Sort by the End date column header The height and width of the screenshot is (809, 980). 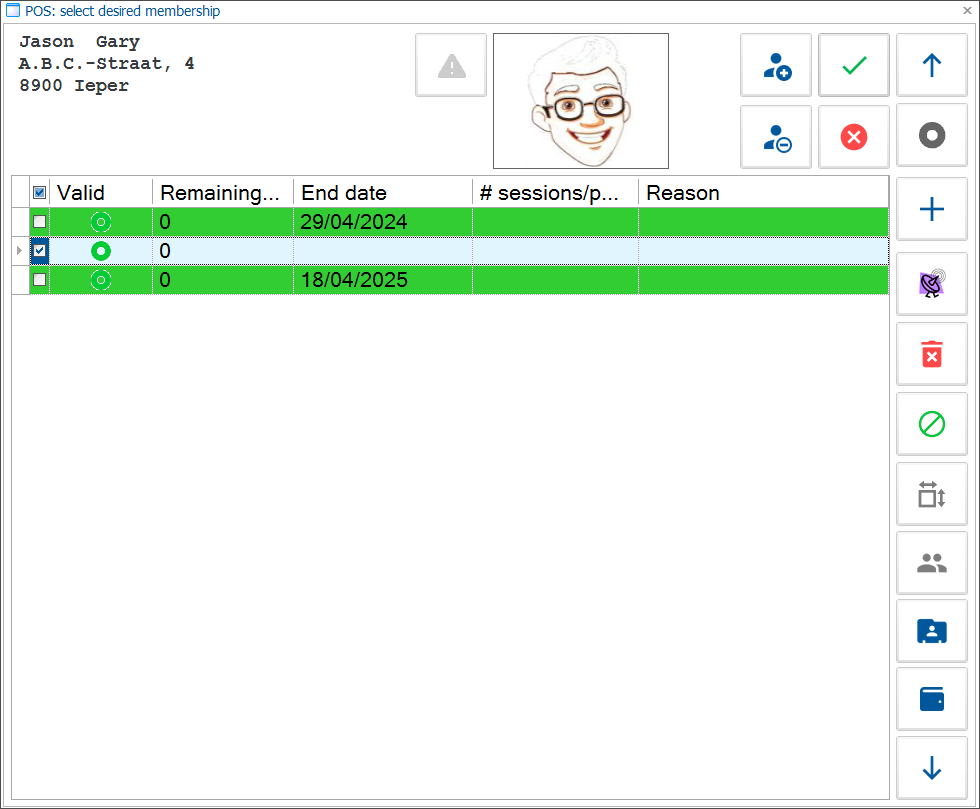coord(382,193)
